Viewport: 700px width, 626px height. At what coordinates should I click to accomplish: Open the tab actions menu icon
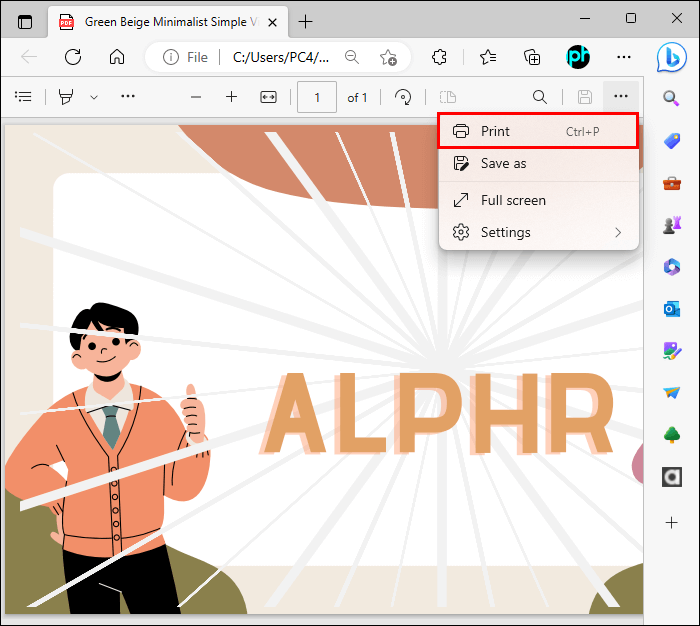(25, 21)
